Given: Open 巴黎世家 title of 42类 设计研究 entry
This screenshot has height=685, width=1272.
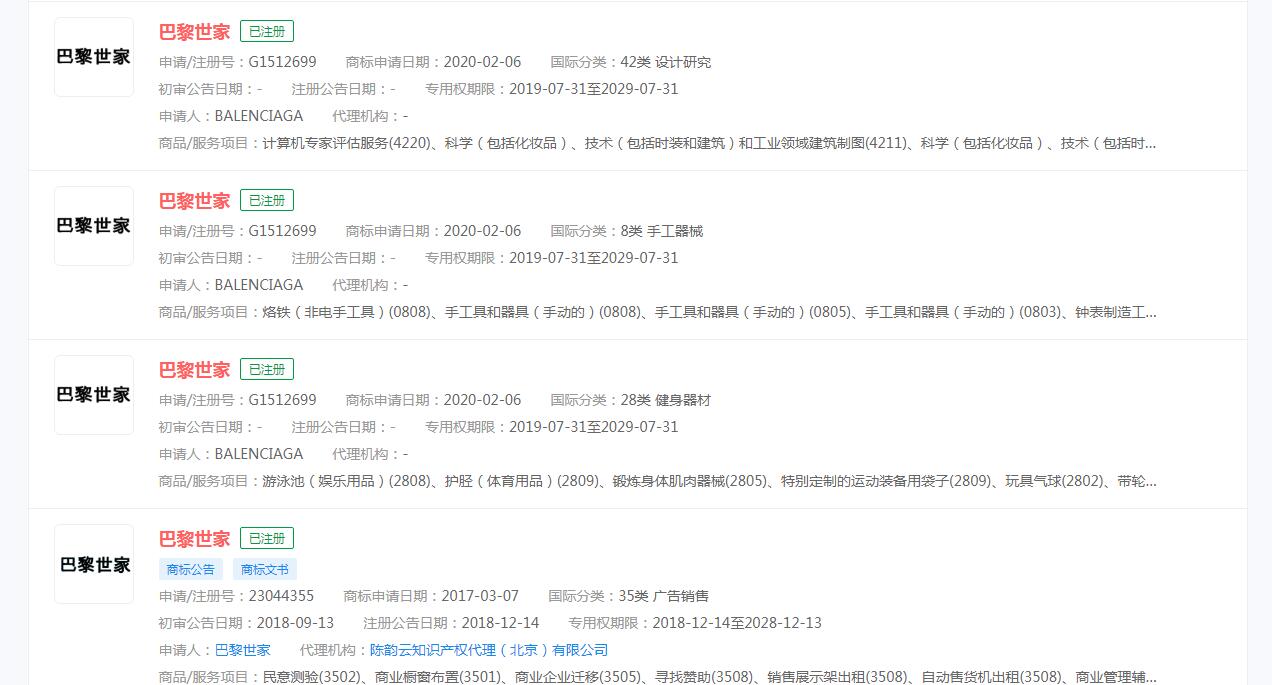Looking at the screenshot, I should pos(194,32).
